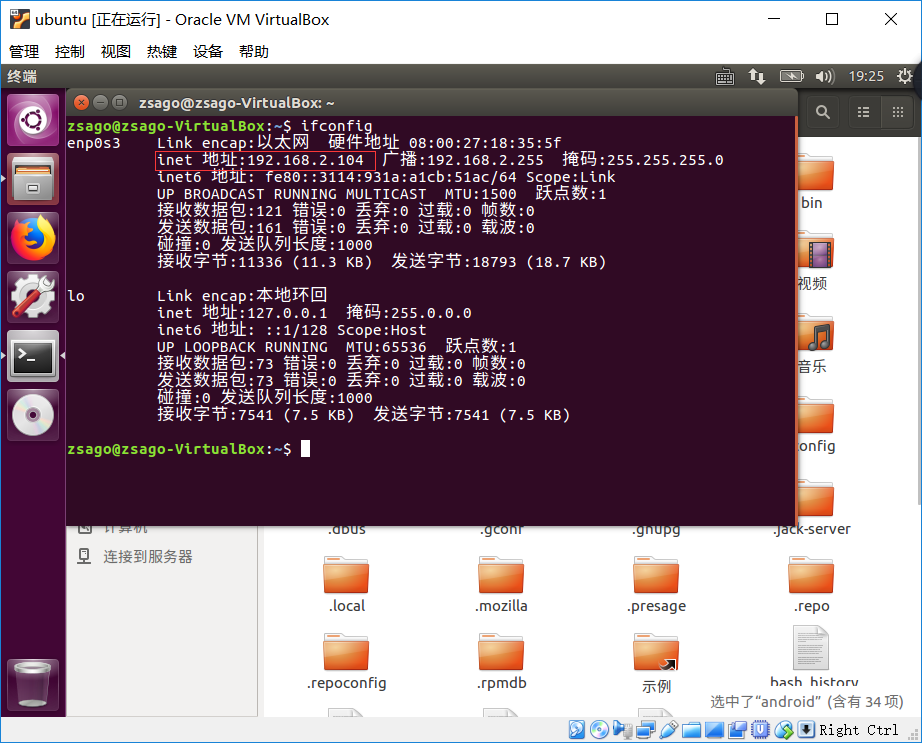The image size is (922, 743).
Task: Open System Settings wrench-and-gear launcher icon
Action: 33,297
